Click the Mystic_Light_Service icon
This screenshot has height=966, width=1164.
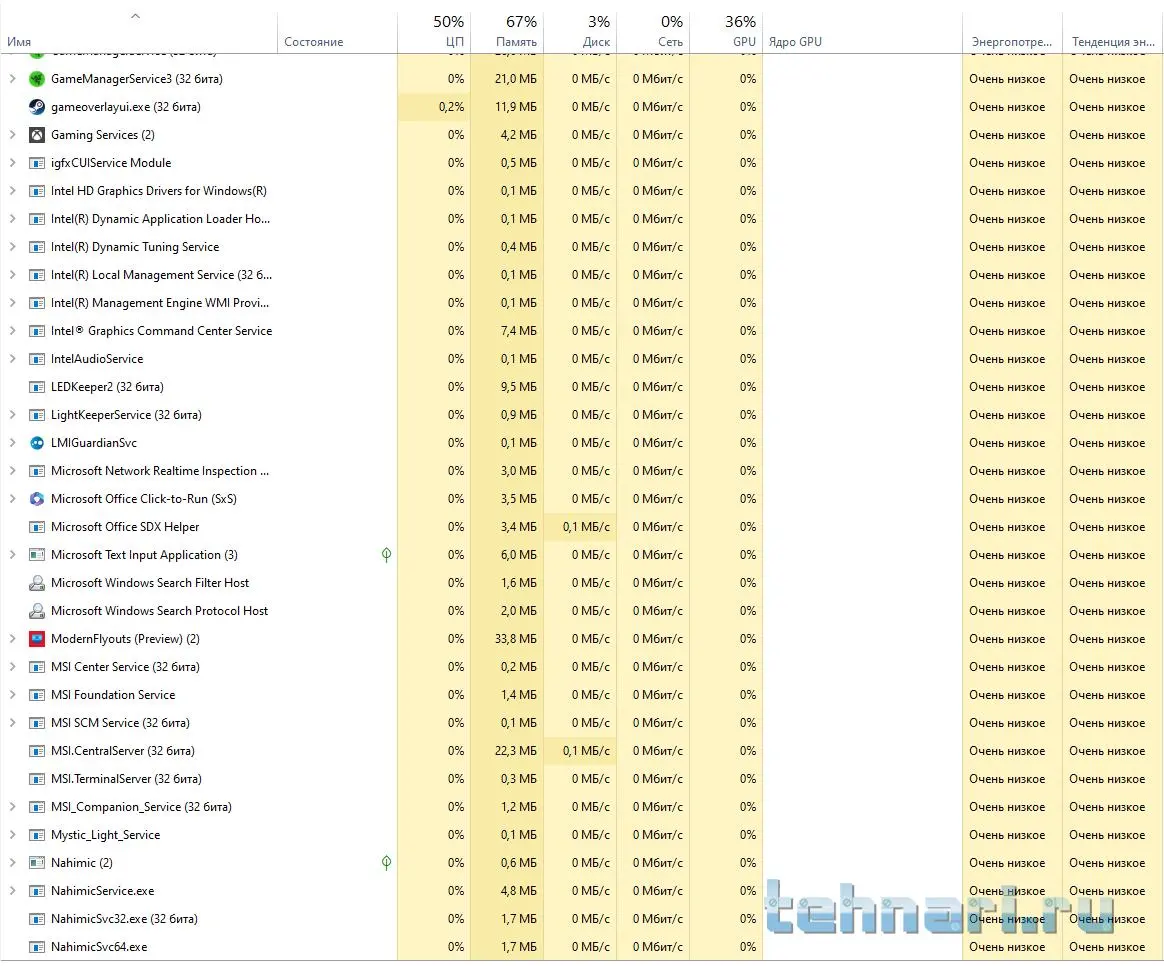[36, 835]
